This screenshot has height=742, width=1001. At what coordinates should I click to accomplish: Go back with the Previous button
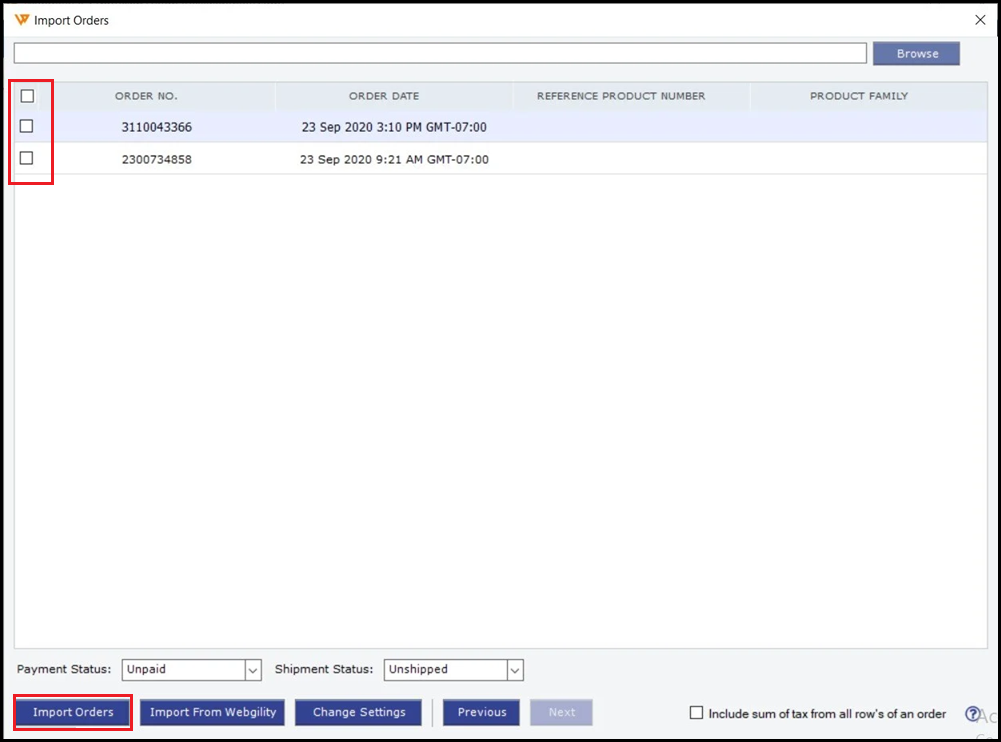(x=481, y=713)
